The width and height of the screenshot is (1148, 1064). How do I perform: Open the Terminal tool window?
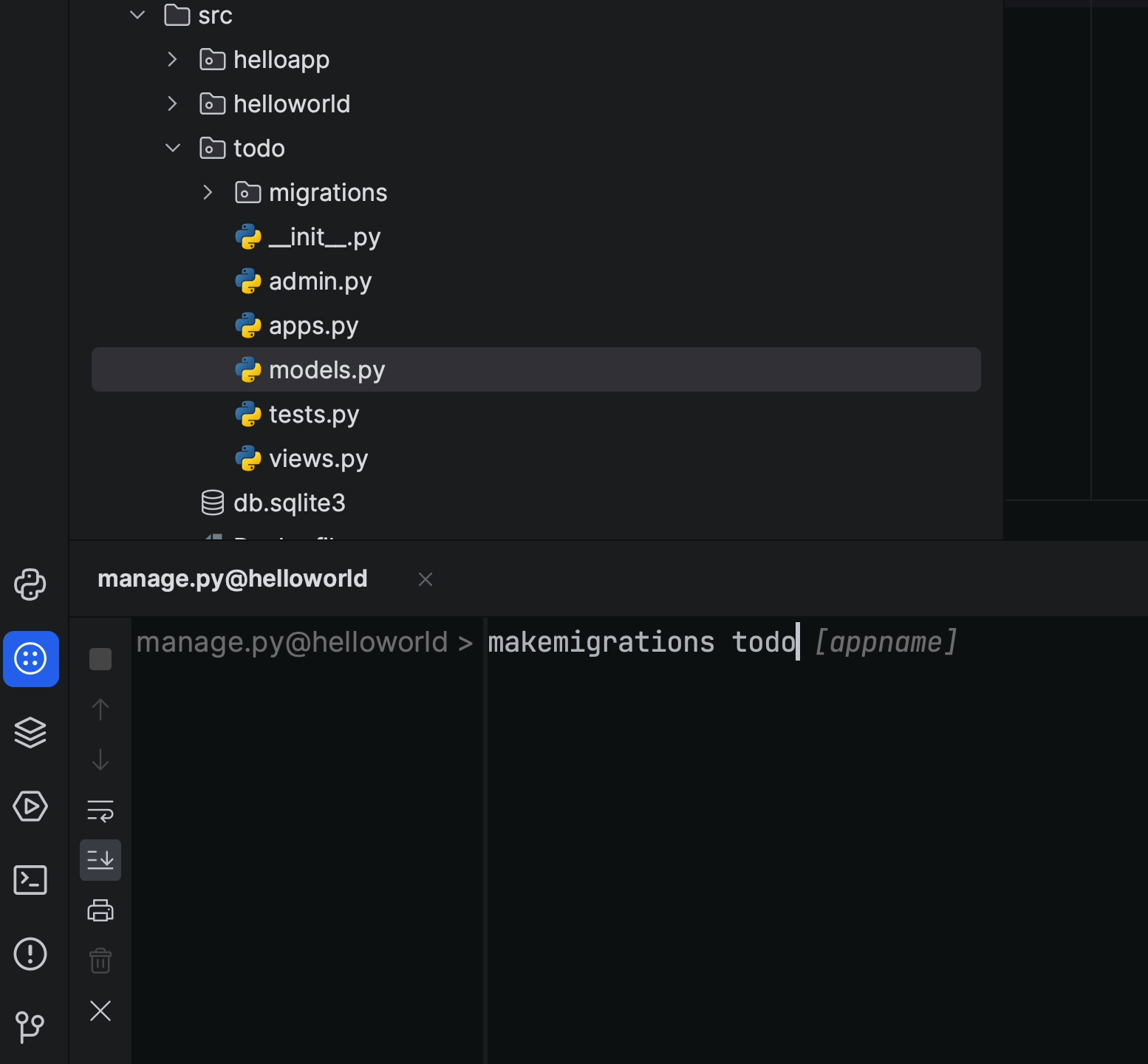30,879
